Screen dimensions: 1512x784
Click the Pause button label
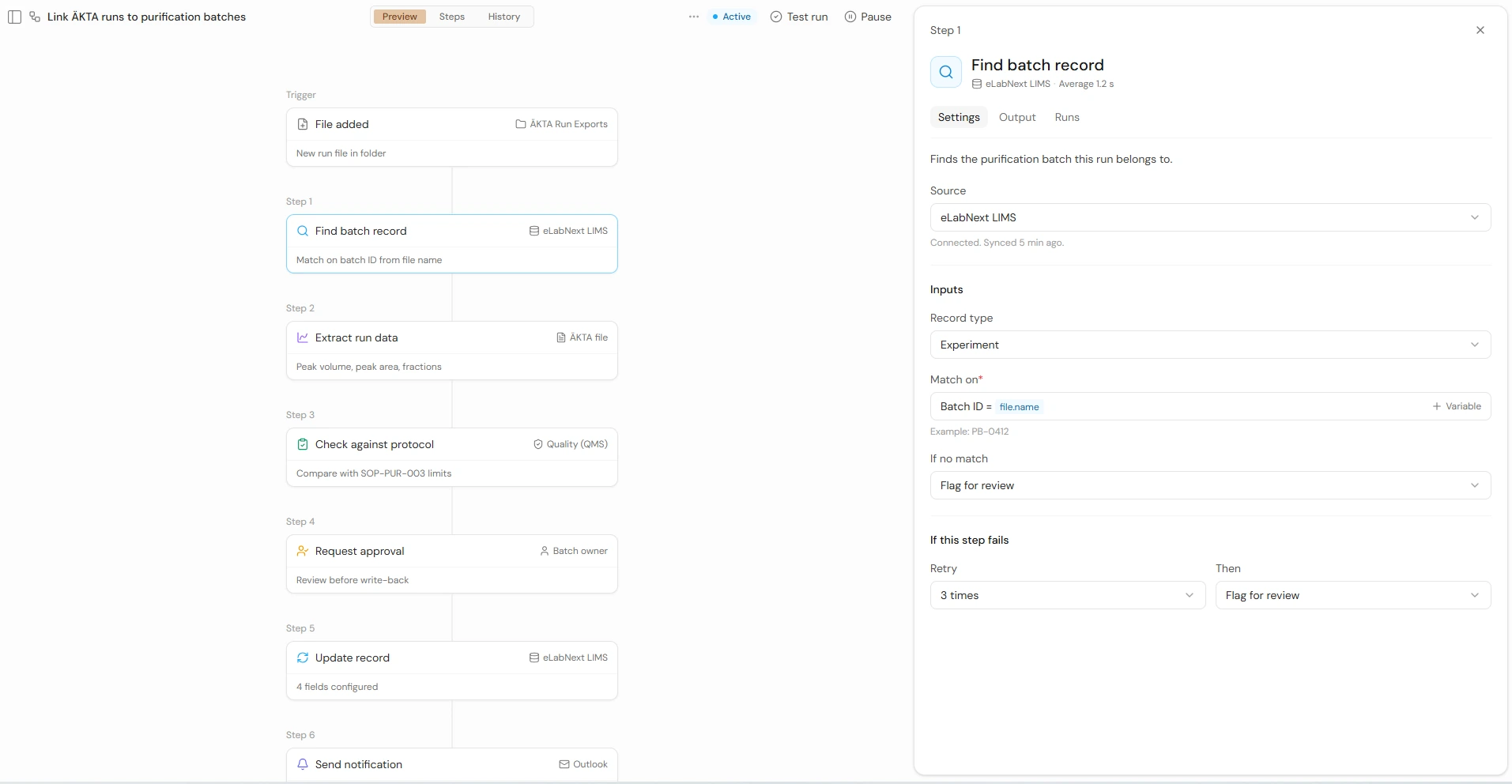tap(876, 17)
